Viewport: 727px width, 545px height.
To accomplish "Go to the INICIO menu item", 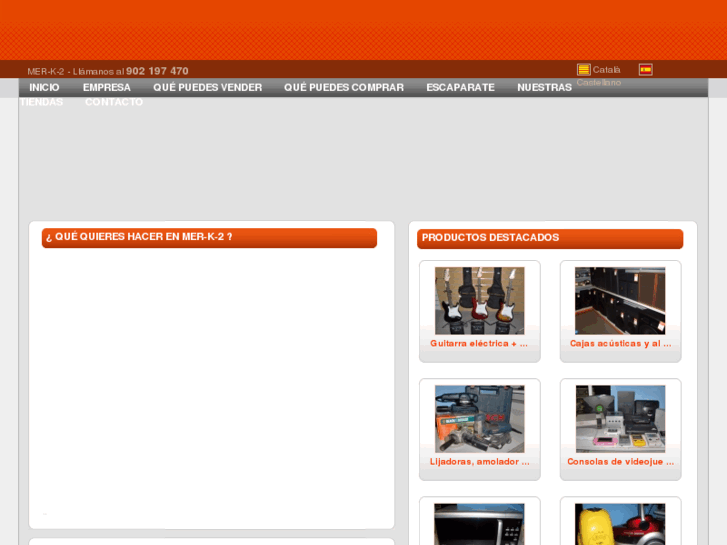I will (44, 88).
